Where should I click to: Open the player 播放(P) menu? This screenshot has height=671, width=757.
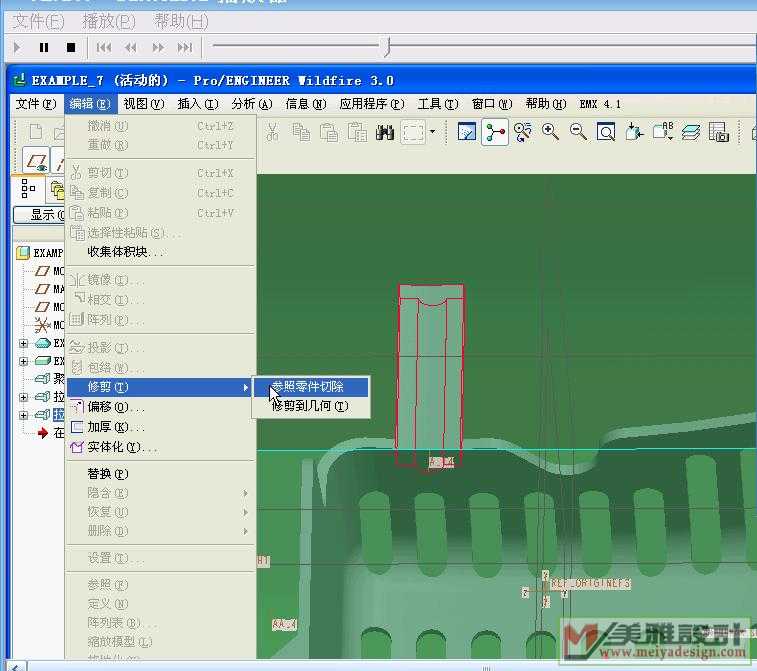(109, 21)
